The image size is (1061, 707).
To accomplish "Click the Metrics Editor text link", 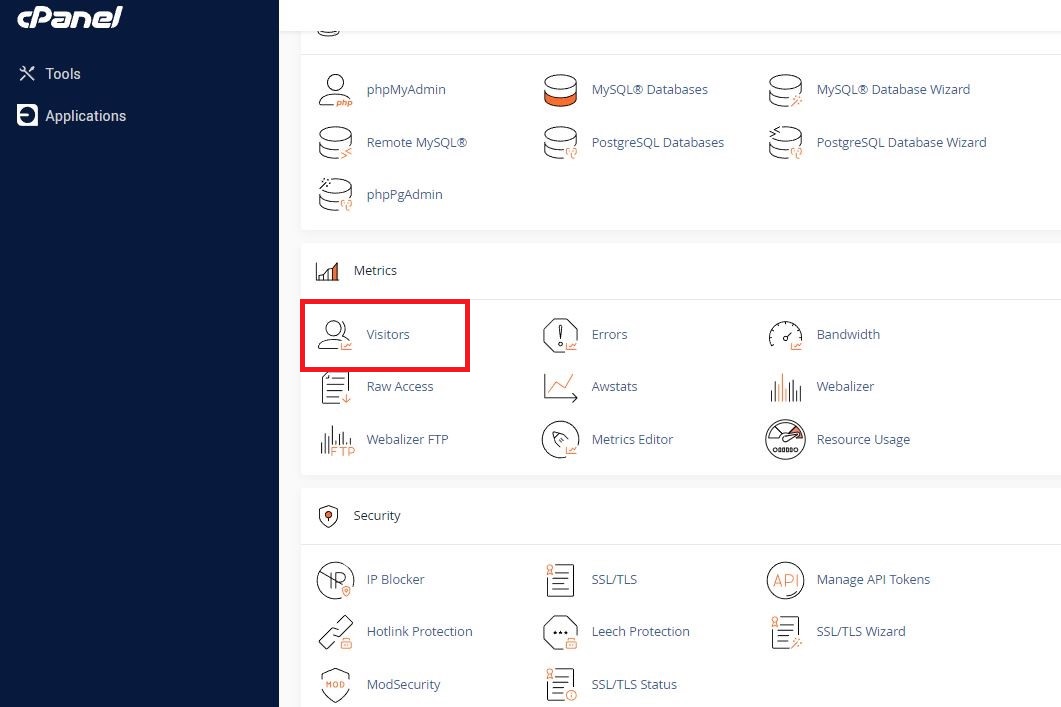I will 632,440.
